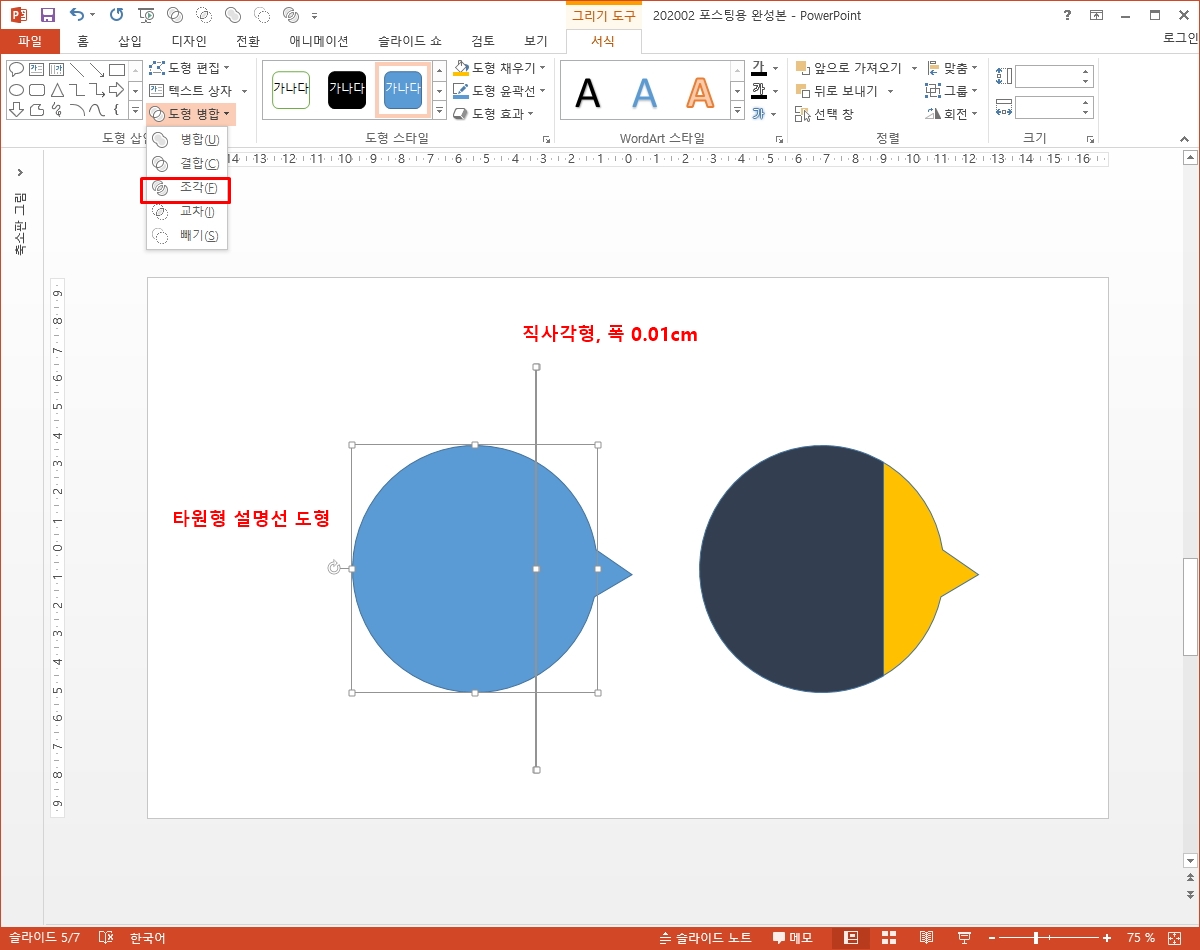Click the Help question mark icon

click(x=1068, y=15)
